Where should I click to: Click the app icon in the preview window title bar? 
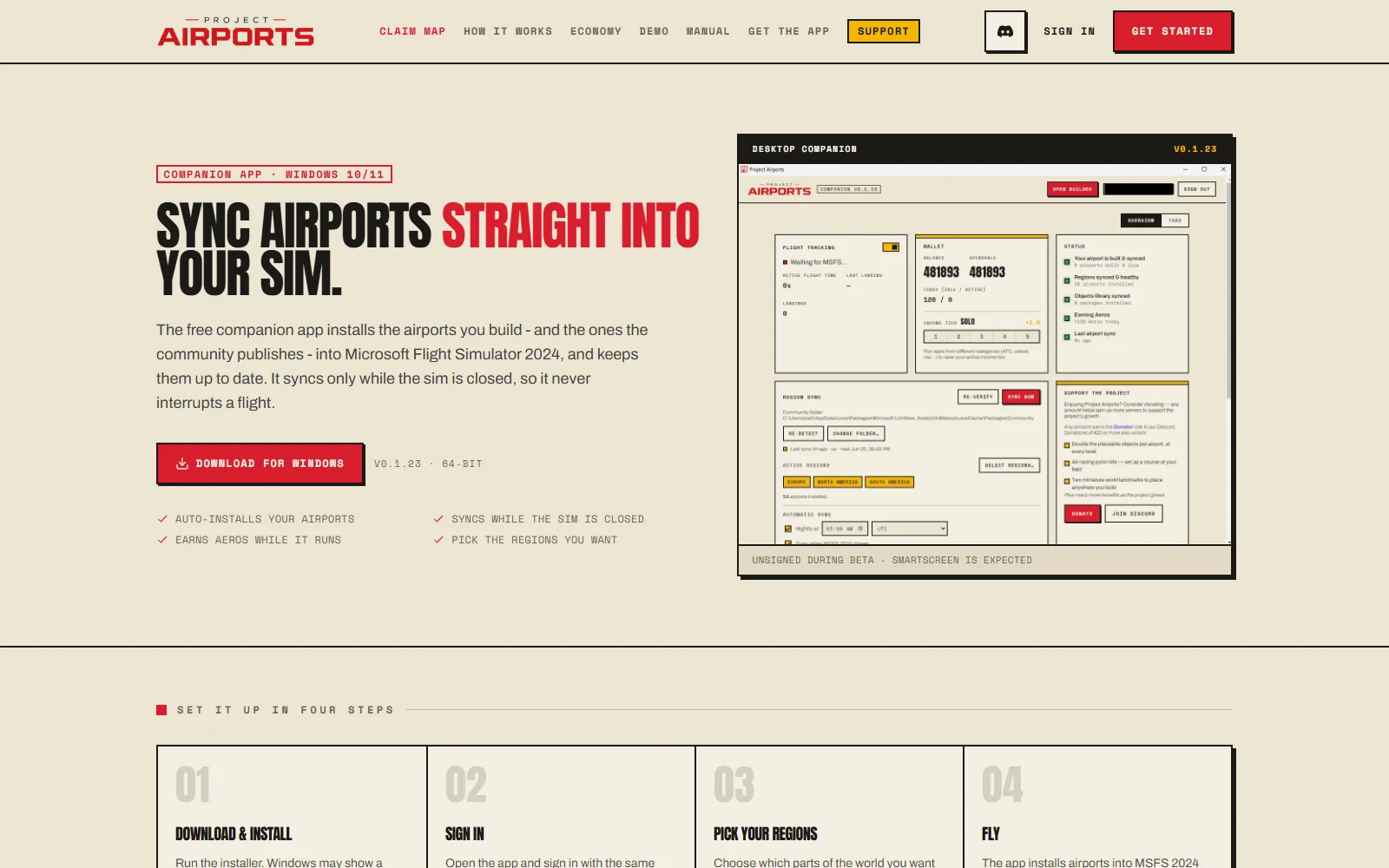click(744, 169)
